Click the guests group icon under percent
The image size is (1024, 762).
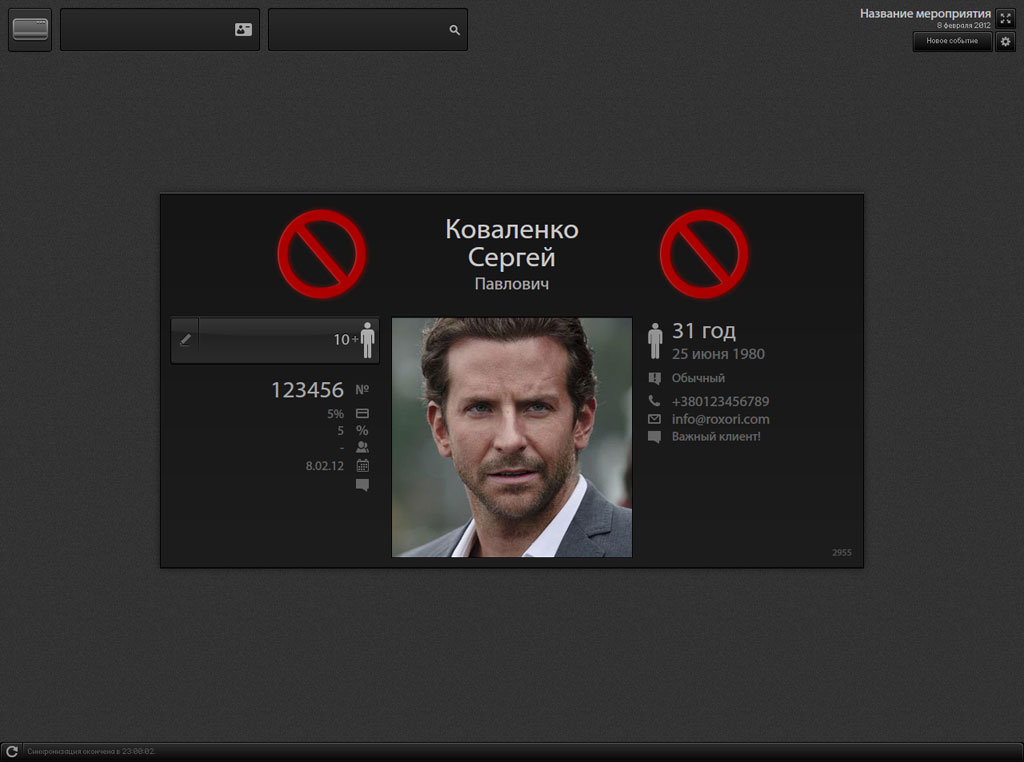(362, 447)
